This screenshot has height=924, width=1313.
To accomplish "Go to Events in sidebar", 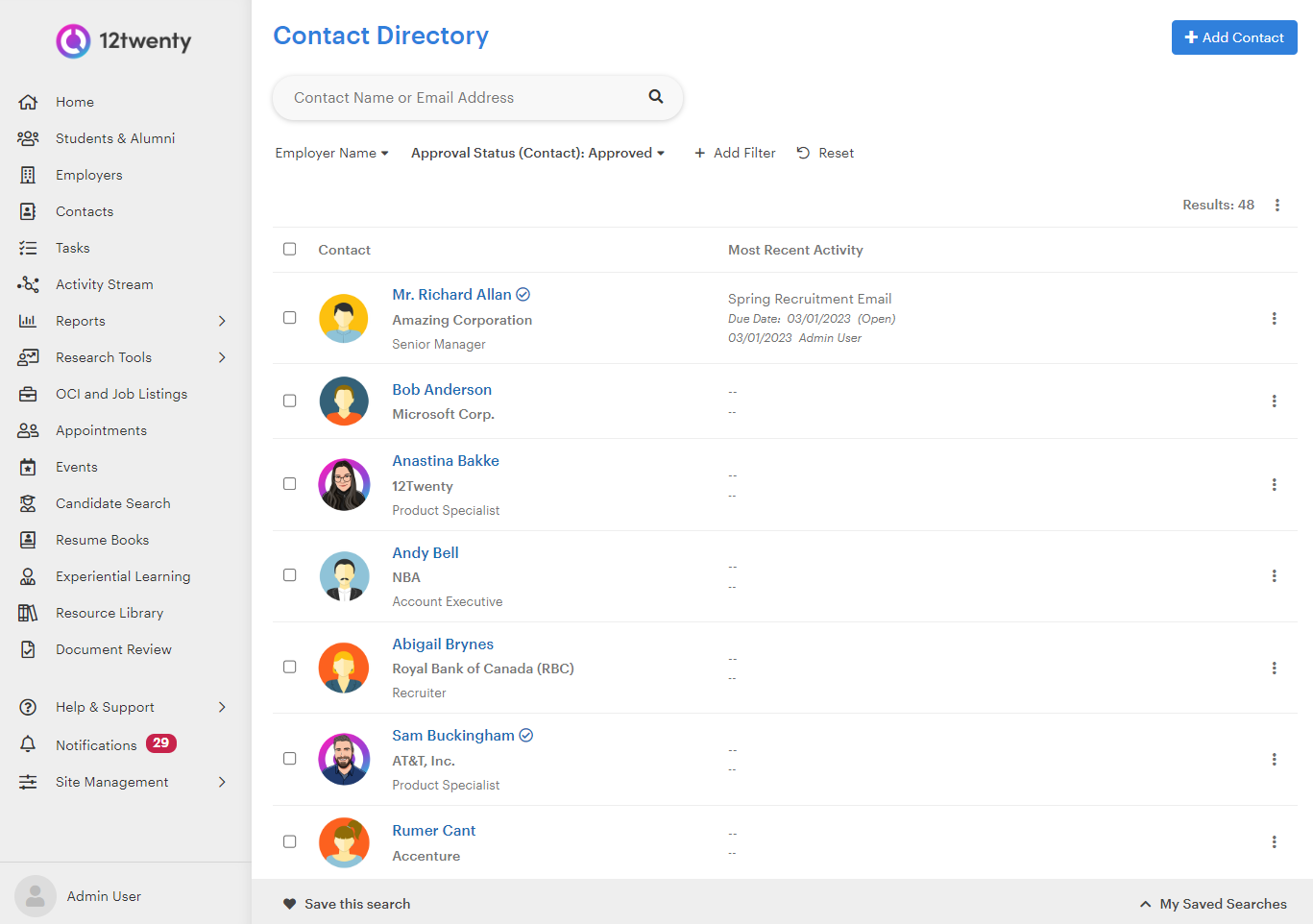I will click(77, 467).
